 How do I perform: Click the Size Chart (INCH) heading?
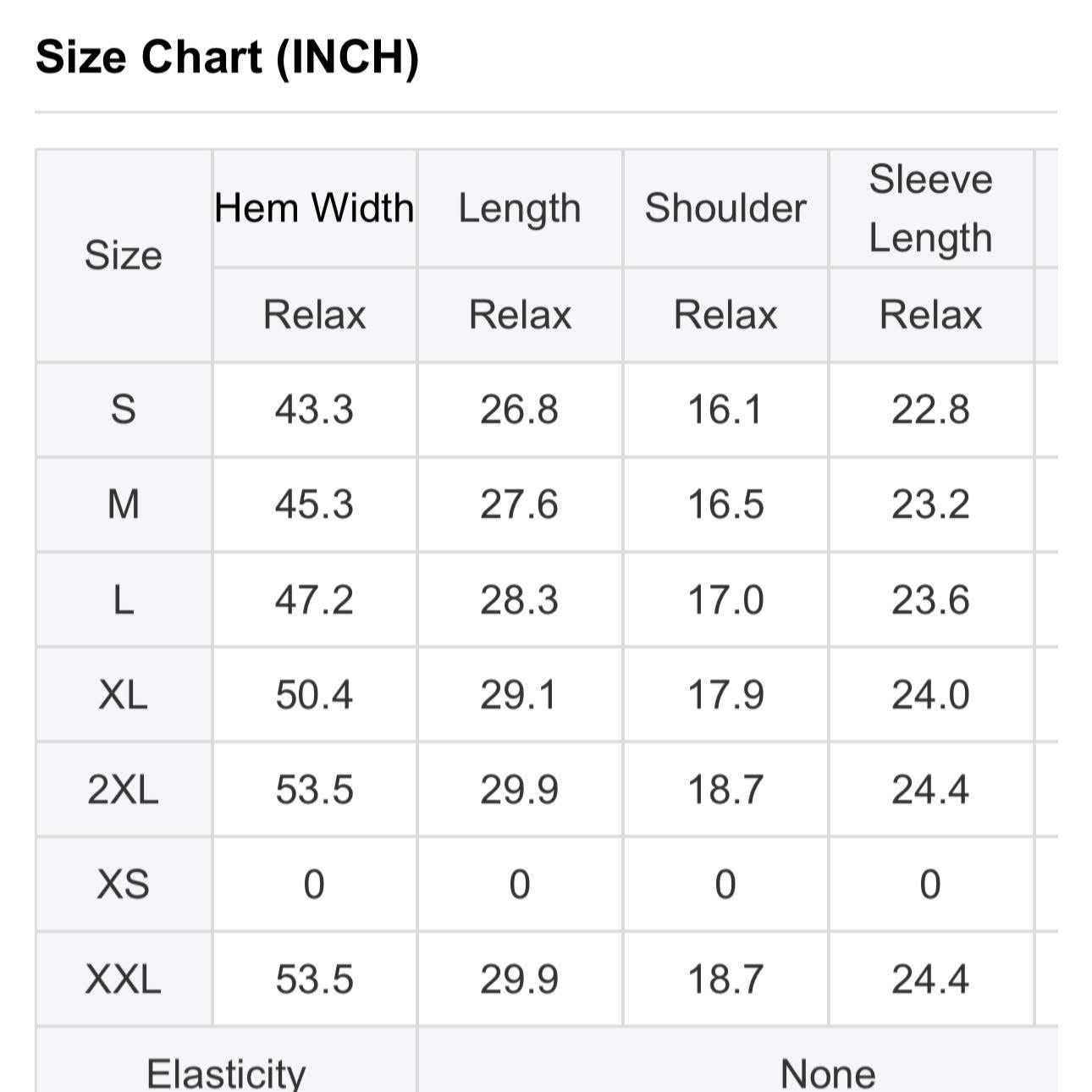[x=227, y=58]
